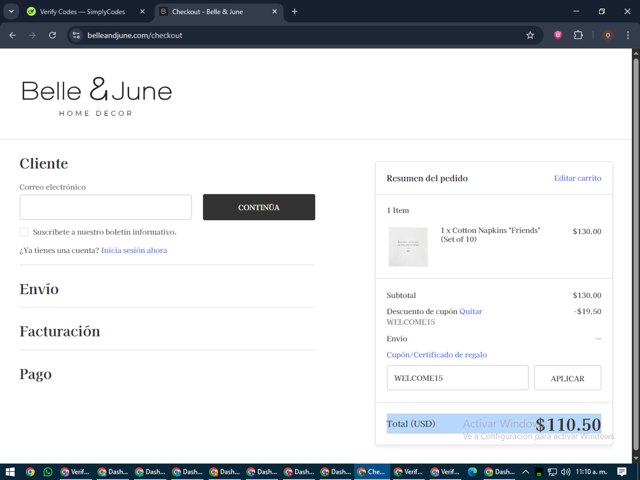This screenshot has width=640, height=480.
Task: Close the Checkout - Belle & June tab
Action: coord(275,11)
